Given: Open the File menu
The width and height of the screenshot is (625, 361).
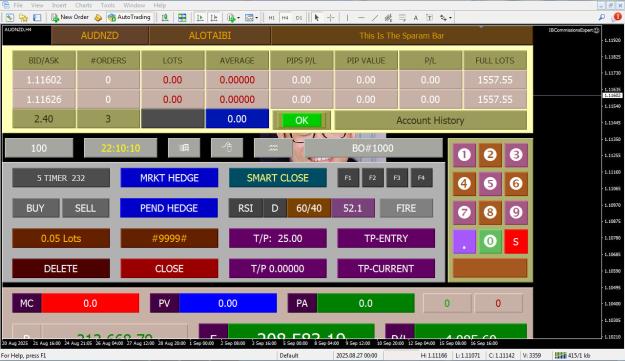Looking at the screenshot, I should (x=18, y=5).
